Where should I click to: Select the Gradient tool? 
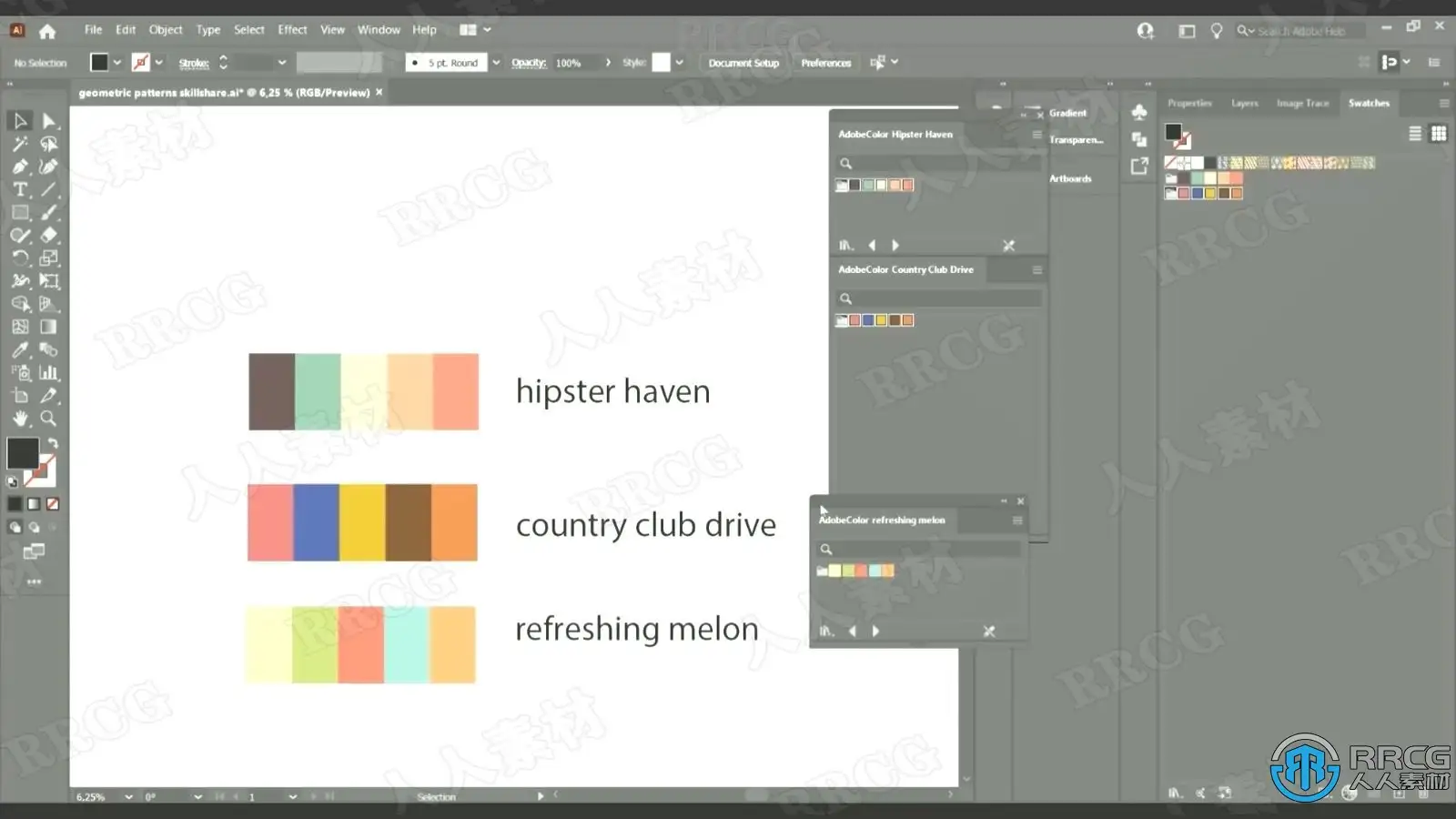[x=49, y=327]
